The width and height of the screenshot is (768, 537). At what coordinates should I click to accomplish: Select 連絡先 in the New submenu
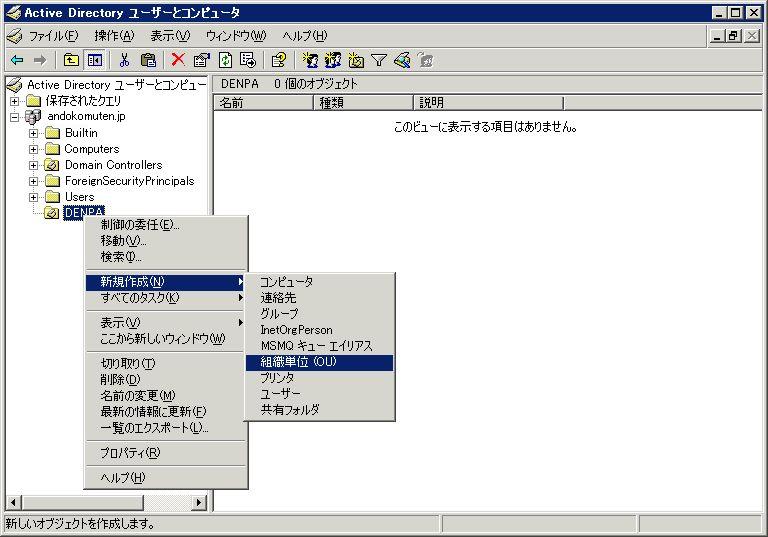point(320,297)
